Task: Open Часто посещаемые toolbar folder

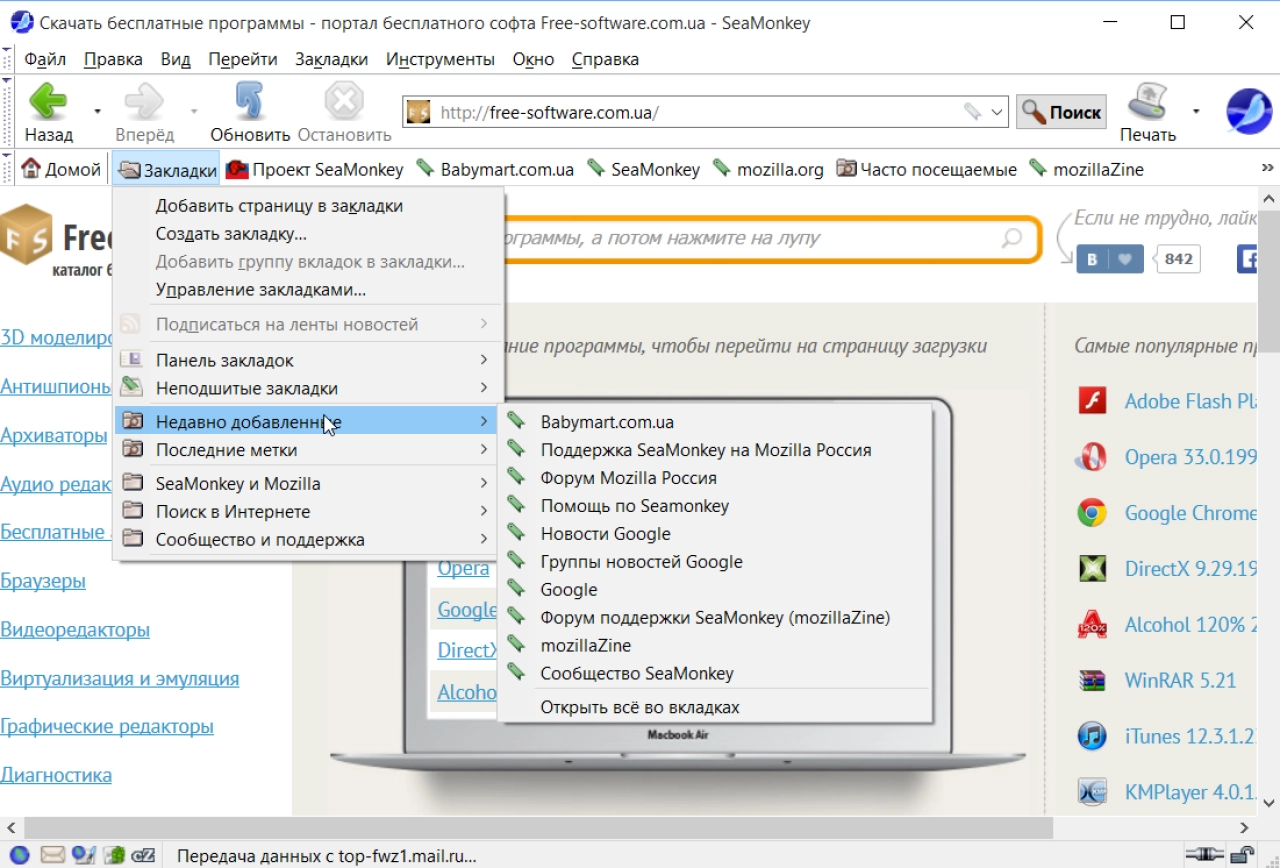Action: [x=926, y=169]
